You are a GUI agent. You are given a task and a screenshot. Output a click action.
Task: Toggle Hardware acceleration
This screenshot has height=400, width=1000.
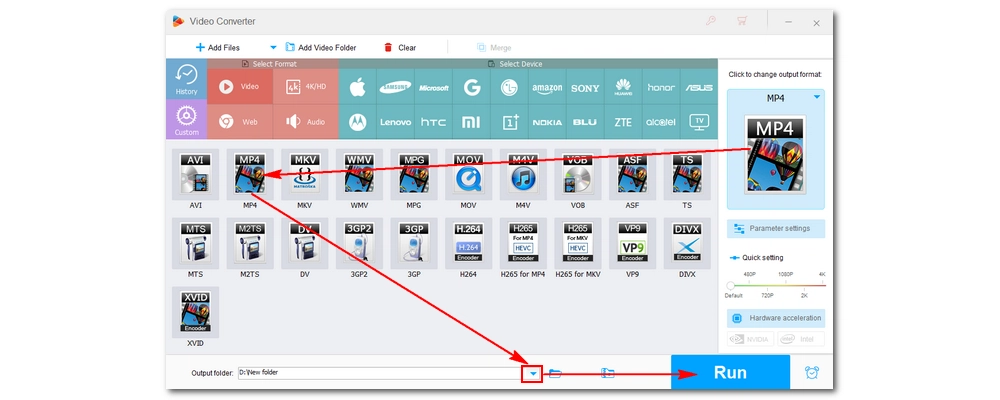(776, 318)
